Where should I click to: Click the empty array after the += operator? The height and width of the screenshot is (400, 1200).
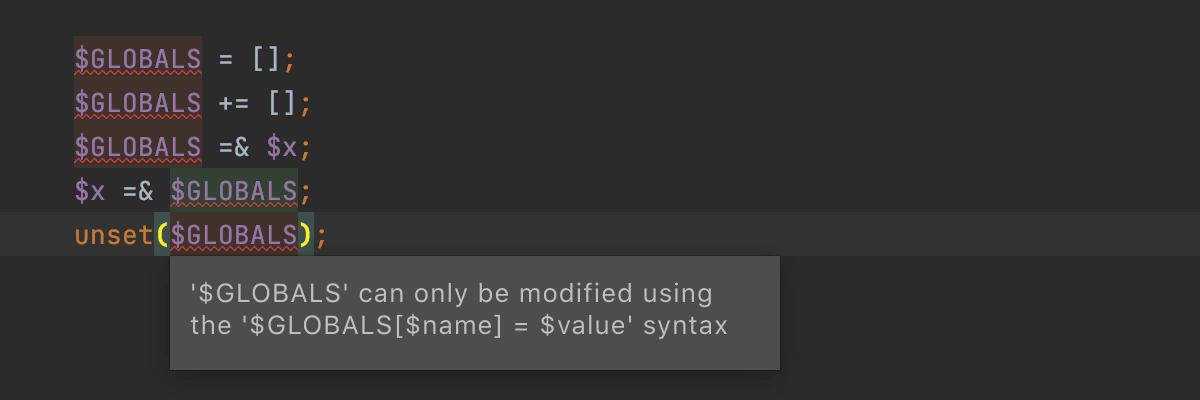pyautogui.click(x=281, y=103)
